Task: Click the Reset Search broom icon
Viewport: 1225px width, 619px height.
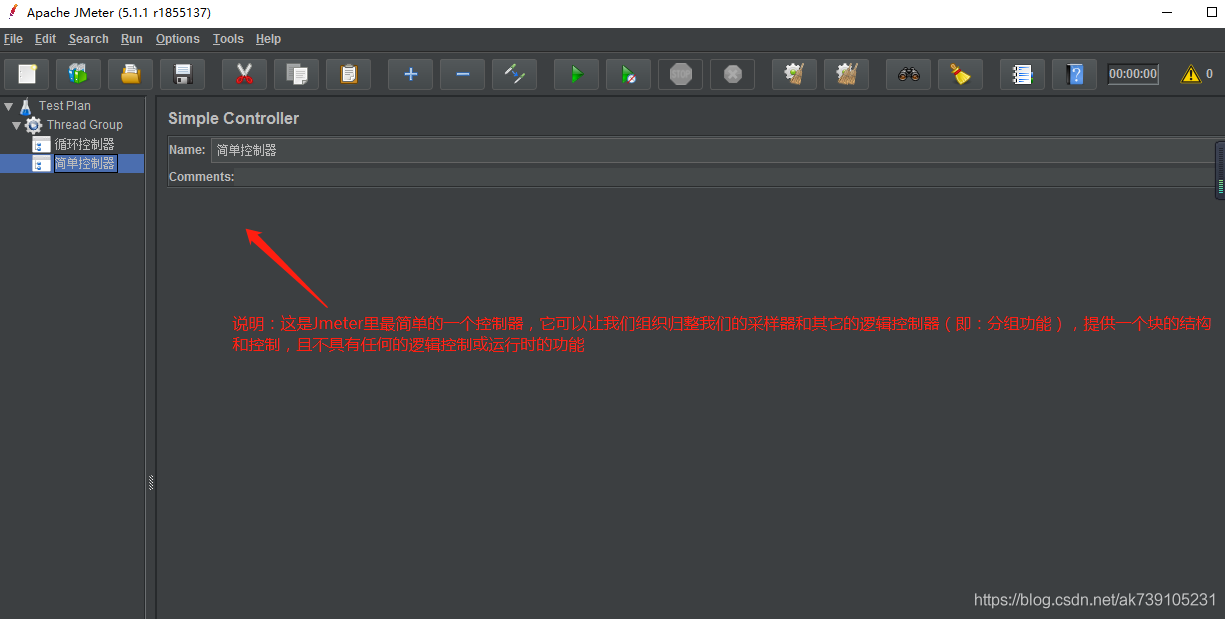Action: point(960,74)
